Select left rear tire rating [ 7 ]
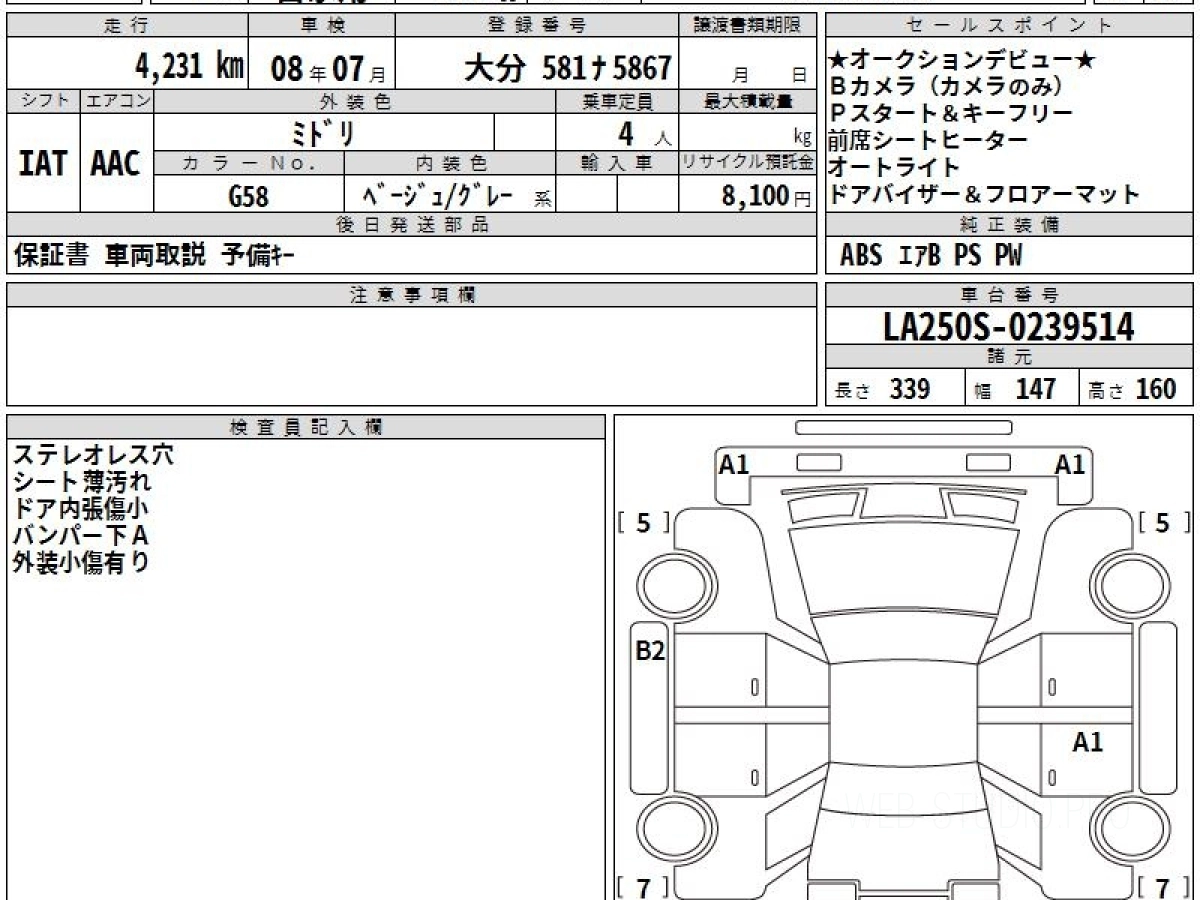 (x=645, y=886)
